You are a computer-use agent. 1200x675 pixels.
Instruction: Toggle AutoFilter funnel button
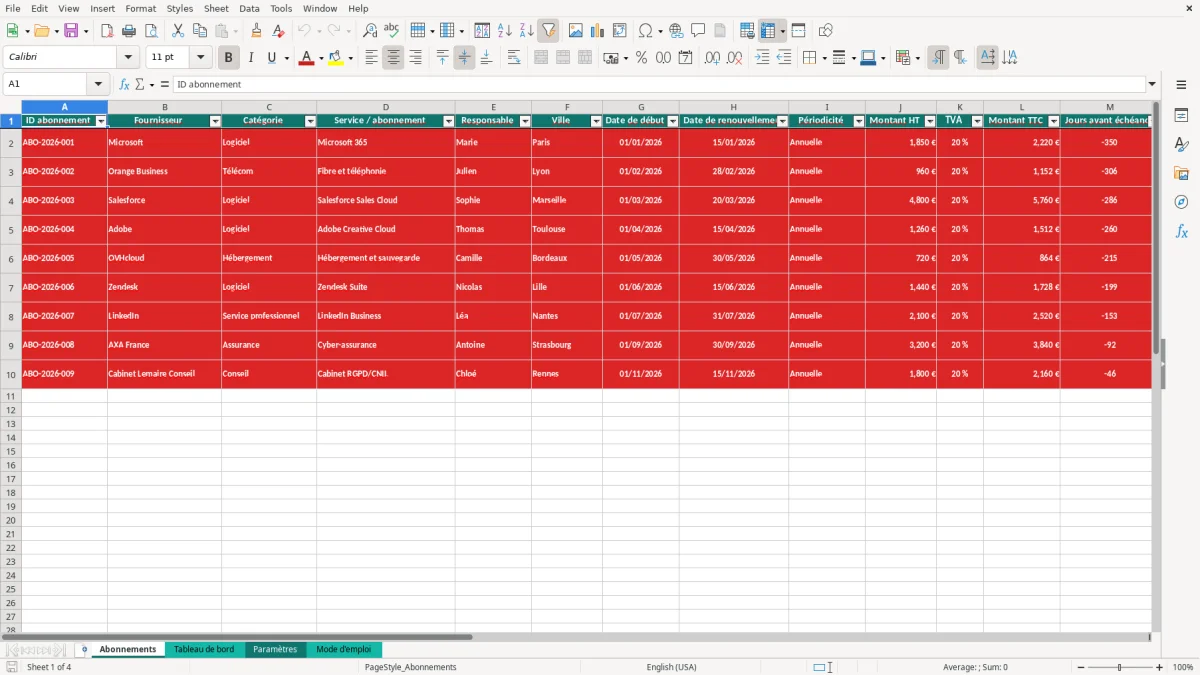click(548, 31)
